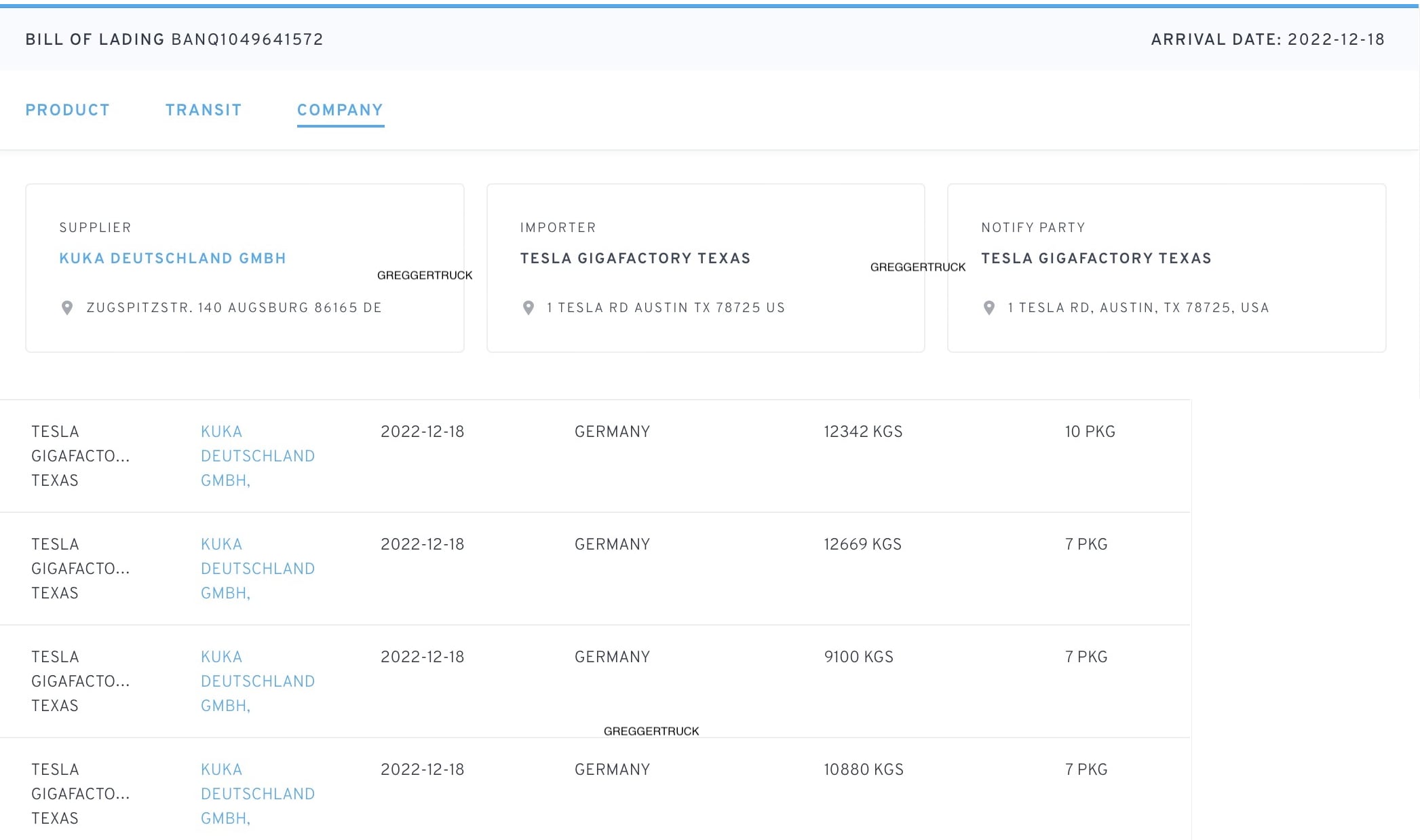Open KUKA link in the 10880 KGS row
Viewport: 1420px width, 840px height.
(258, 794)
